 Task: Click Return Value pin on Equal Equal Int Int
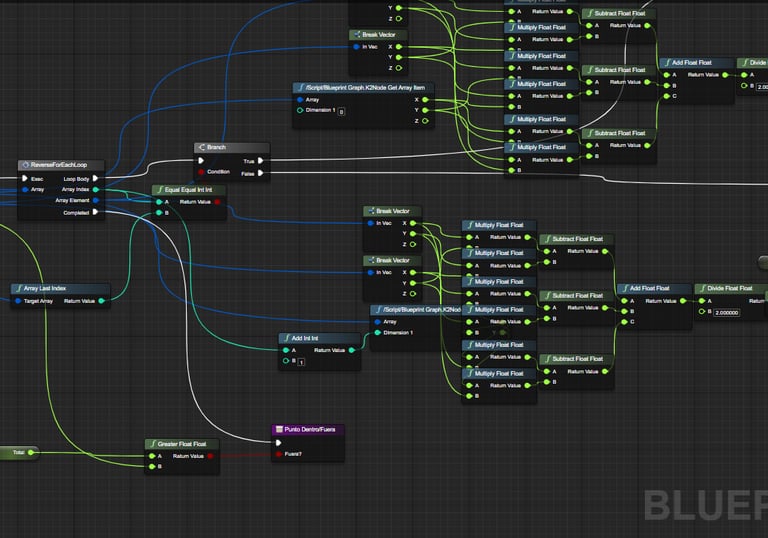(x=217, y=202)
